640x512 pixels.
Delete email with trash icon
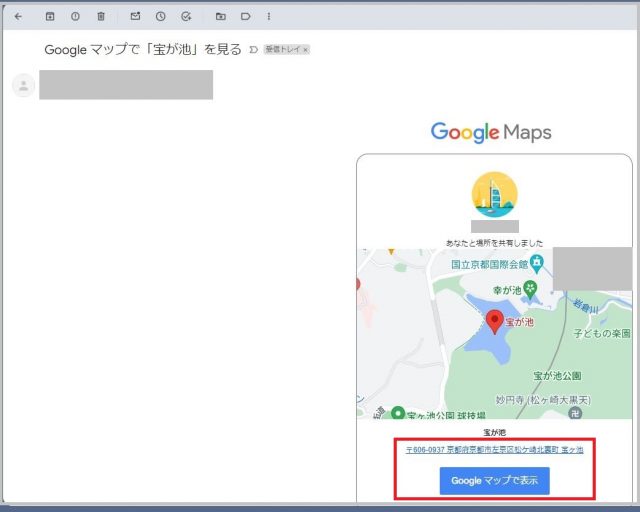coord(101,16)
